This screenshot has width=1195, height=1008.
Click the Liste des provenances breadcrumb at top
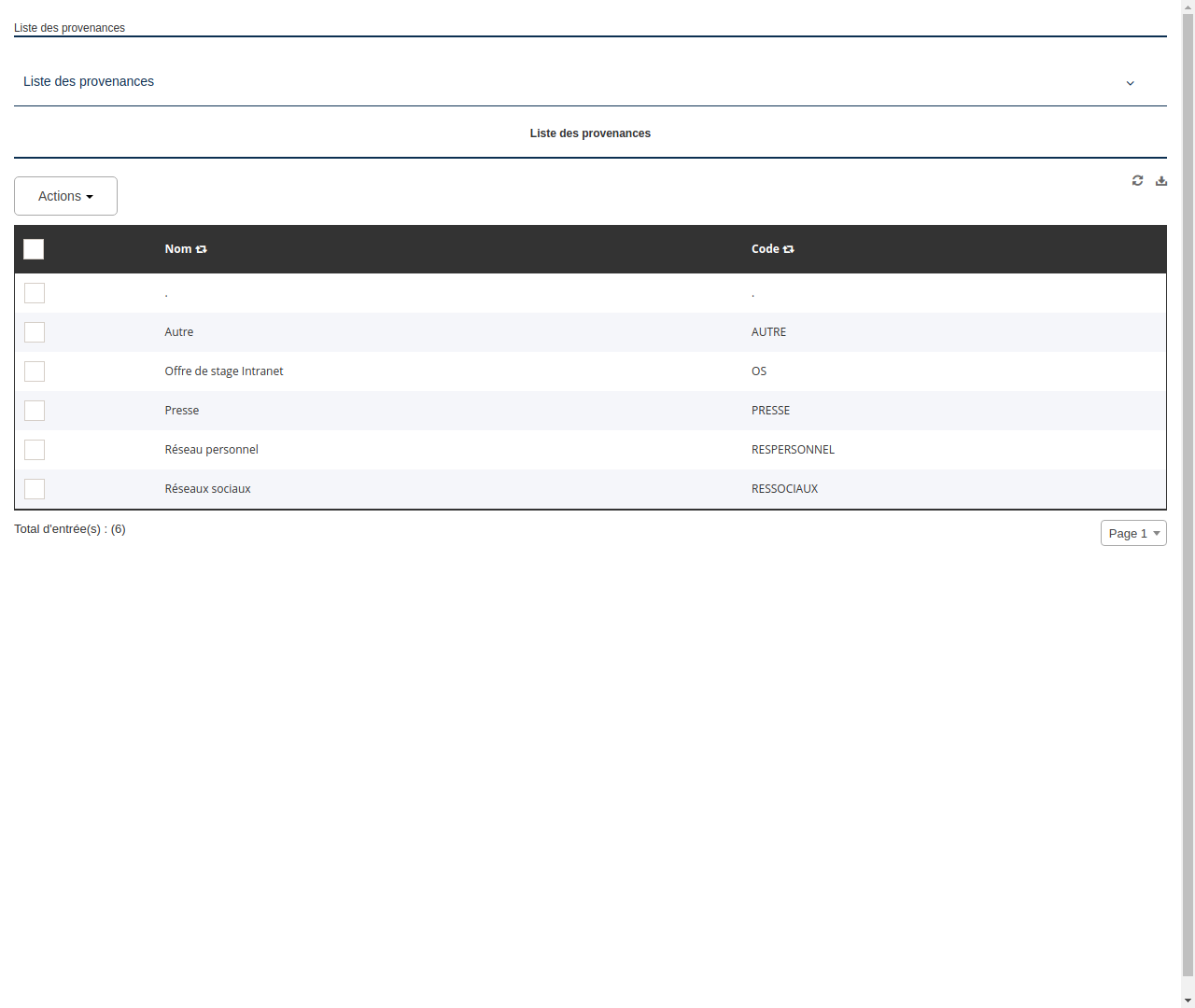click(69, 28)
